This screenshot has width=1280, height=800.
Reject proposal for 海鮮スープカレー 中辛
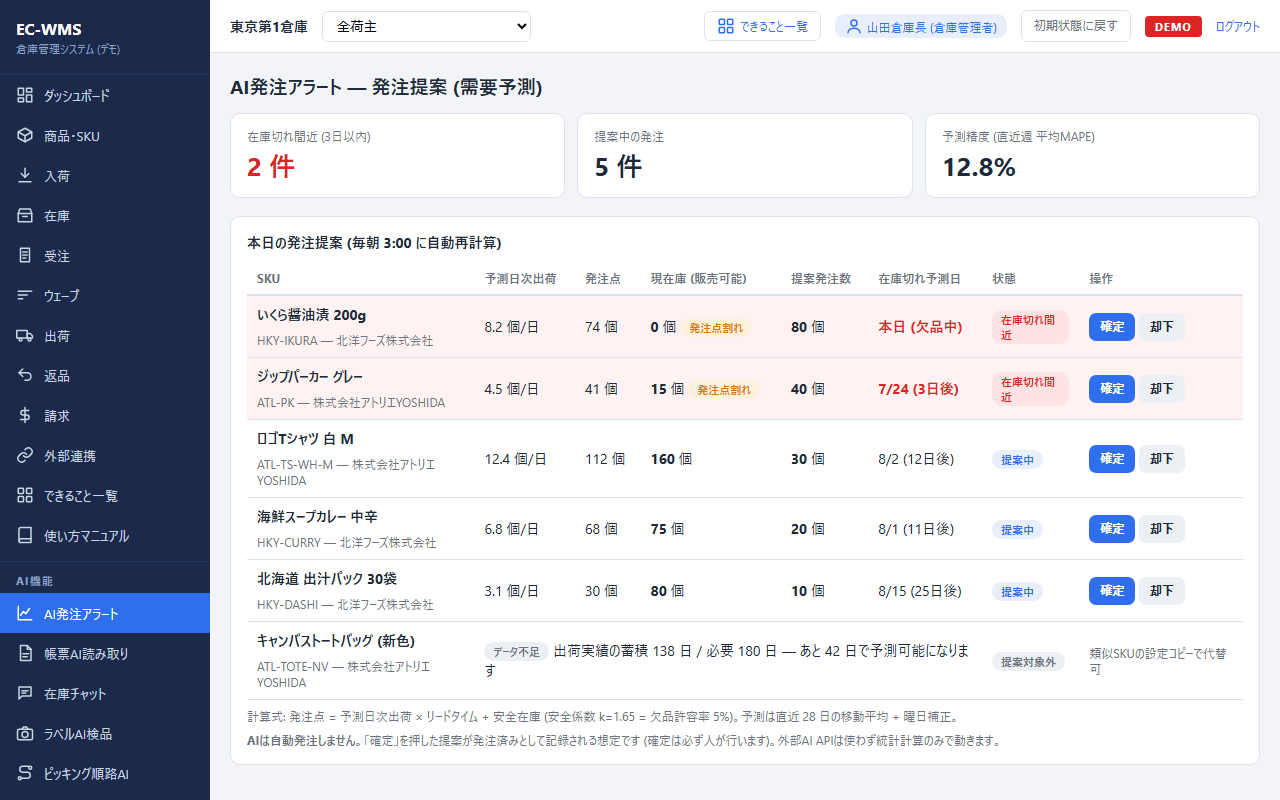pos(1162,529)
